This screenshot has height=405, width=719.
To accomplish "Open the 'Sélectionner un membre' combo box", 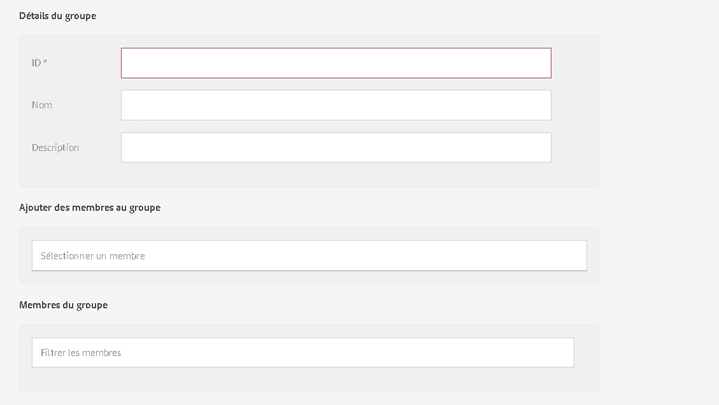I will tap(309, 256).
